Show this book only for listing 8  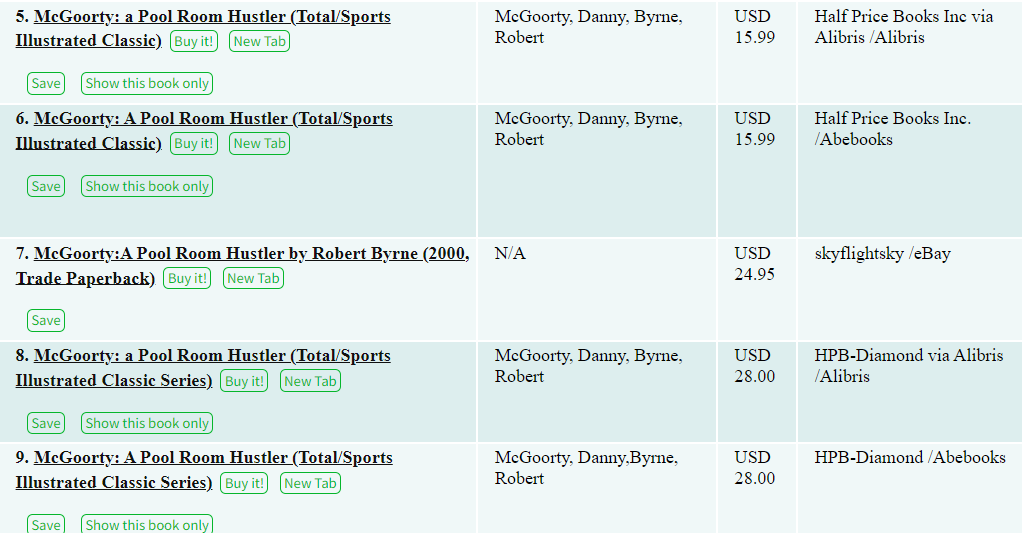[147, 423]
